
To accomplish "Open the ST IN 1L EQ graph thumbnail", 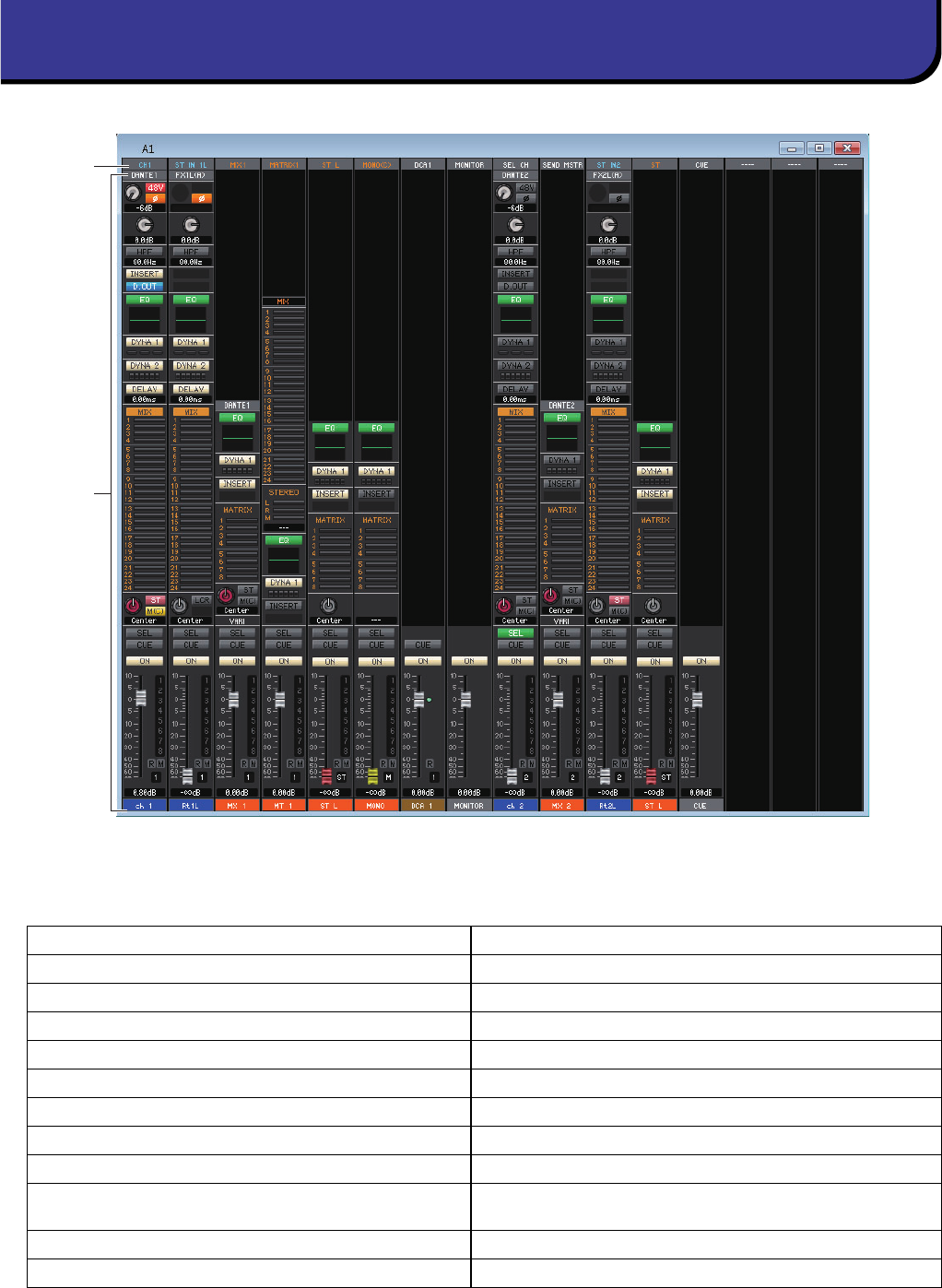I will (191, 319).
